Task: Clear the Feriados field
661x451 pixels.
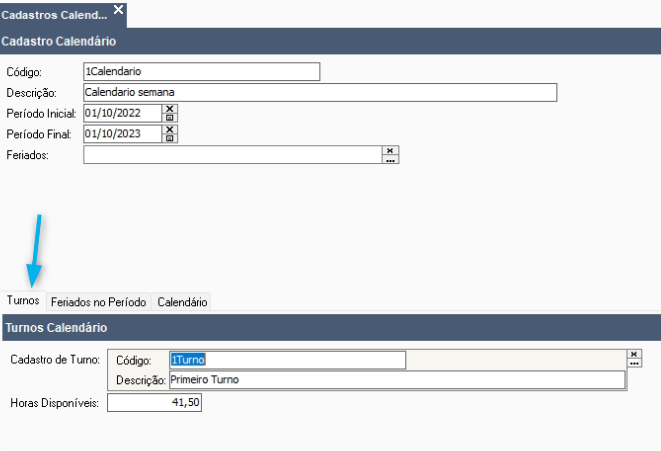Action: [390, 150]
